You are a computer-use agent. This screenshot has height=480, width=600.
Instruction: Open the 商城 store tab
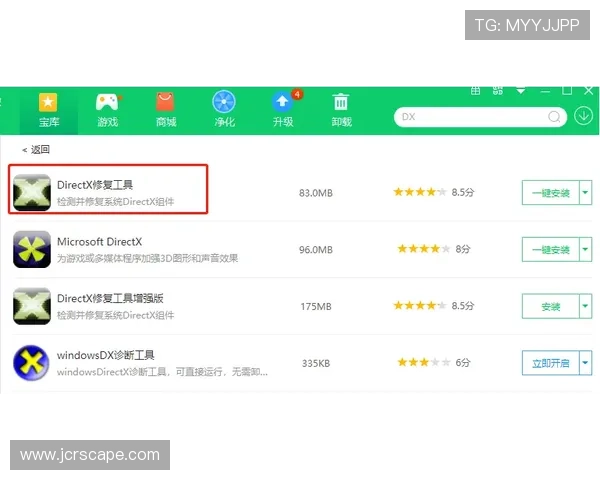point(166,110)
